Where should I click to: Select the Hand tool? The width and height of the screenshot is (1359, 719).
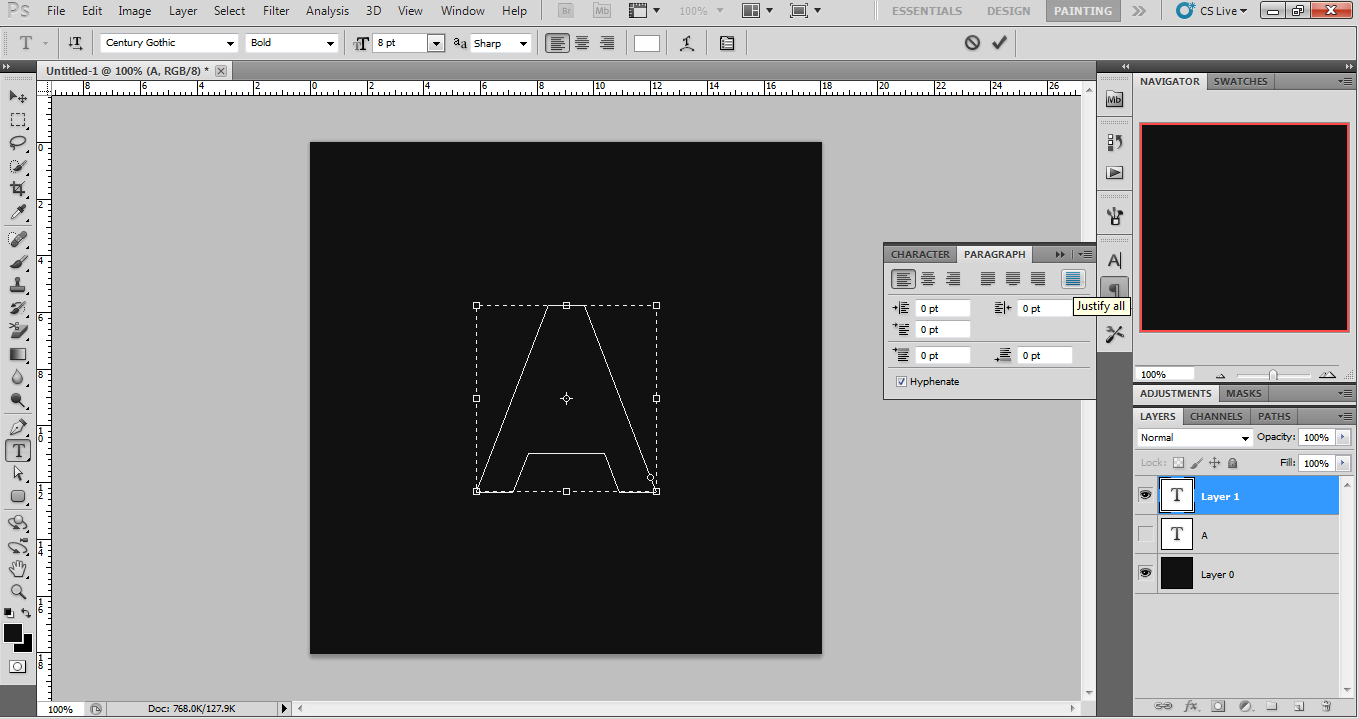pyautogui.click(x=18, y=568)
